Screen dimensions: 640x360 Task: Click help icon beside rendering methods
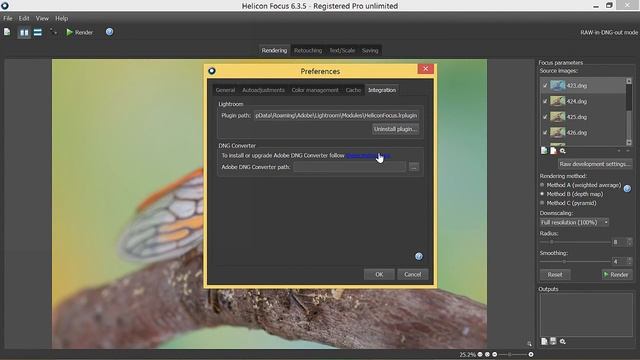627,189
